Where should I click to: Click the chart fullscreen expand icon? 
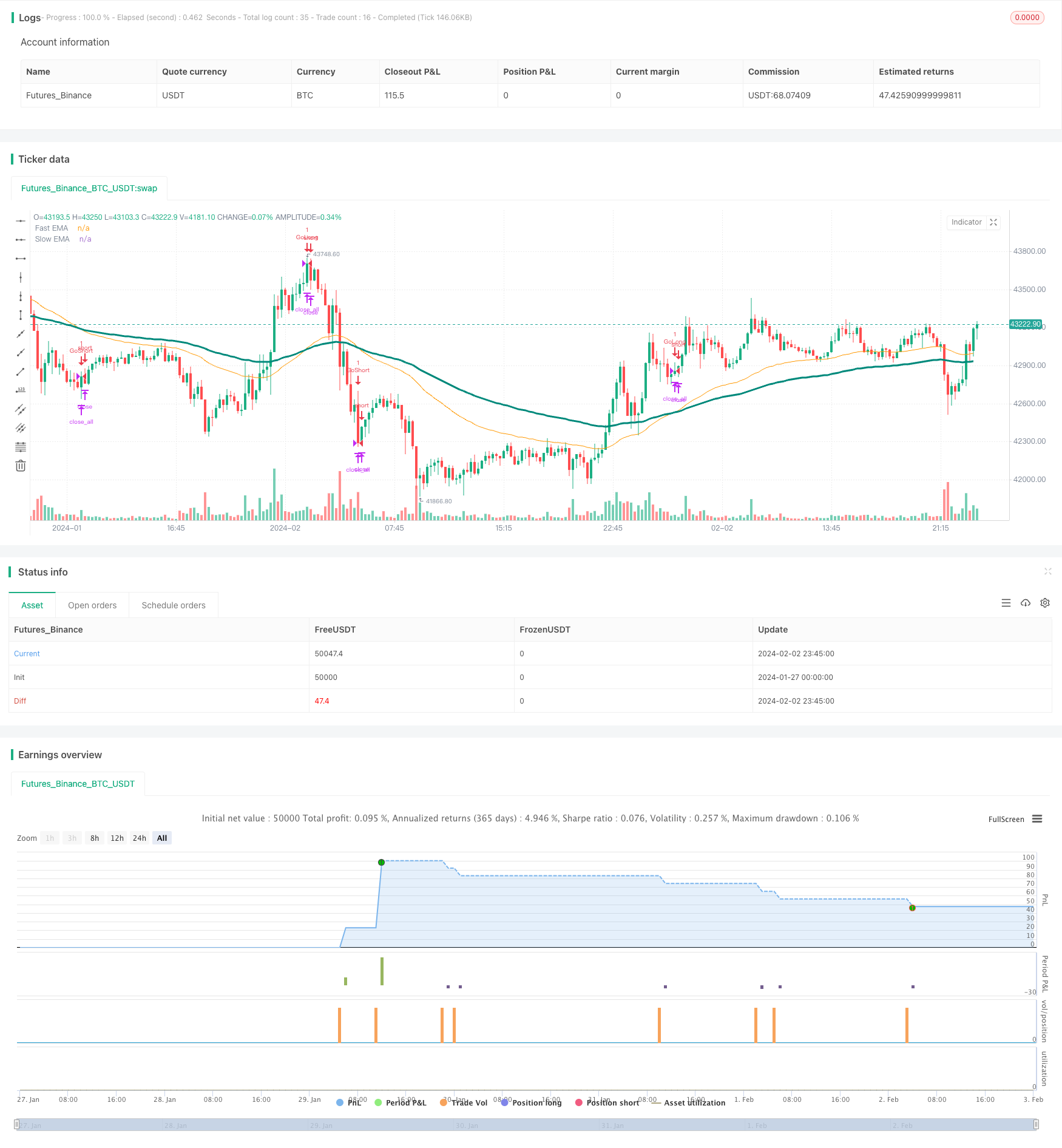coord(993,222)
